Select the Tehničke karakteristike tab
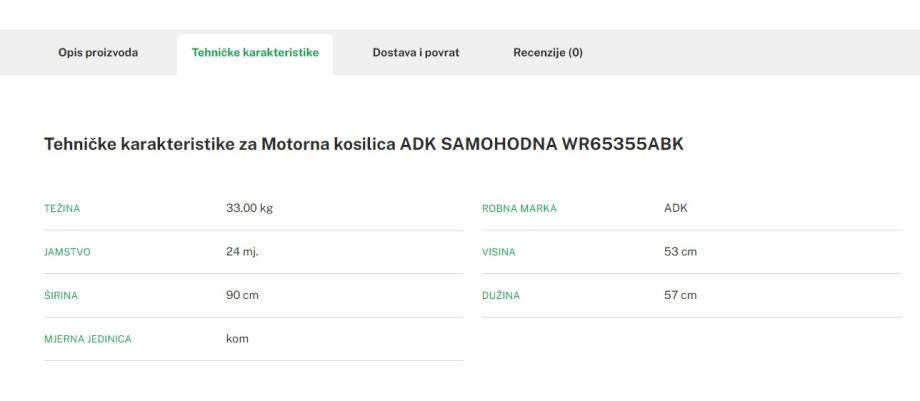920x401 pixels. [x=255, y=53]
